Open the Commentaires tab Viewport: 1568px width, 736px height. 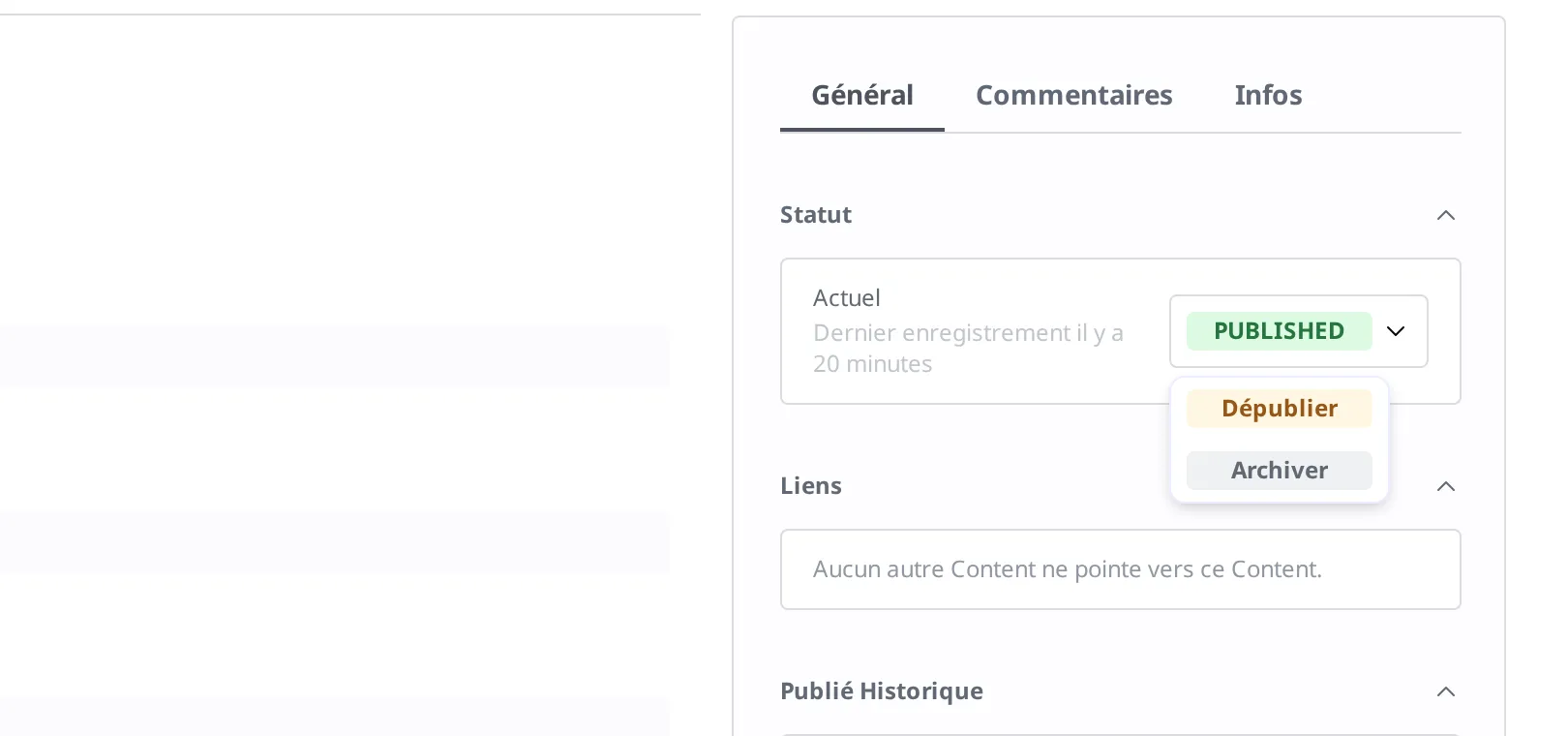[1073, 95]
